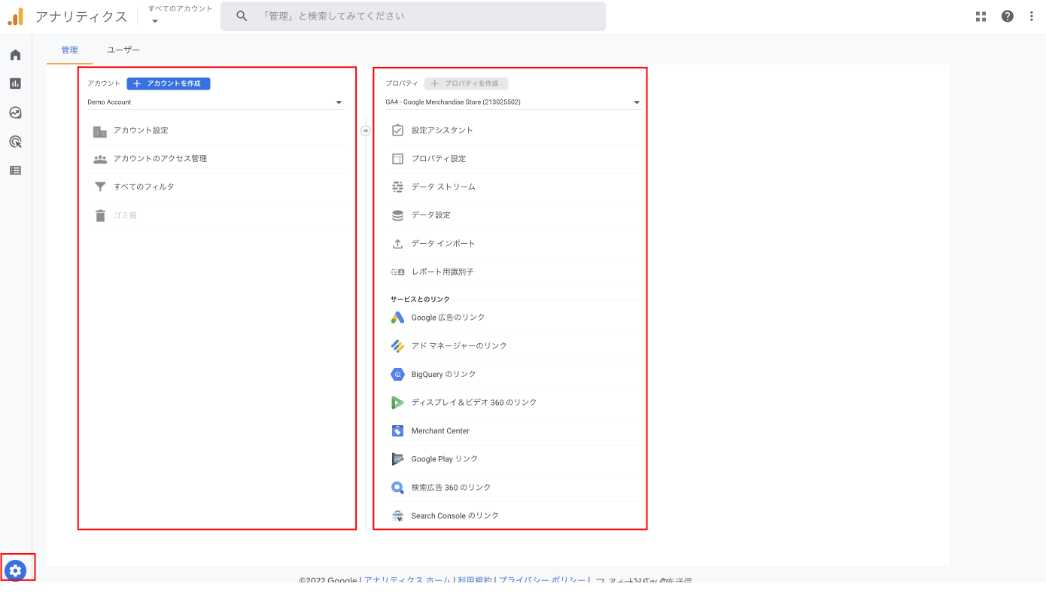1046x600 pixels.
Task: Click the window icon for プロパティ設定
Action: 398,159
